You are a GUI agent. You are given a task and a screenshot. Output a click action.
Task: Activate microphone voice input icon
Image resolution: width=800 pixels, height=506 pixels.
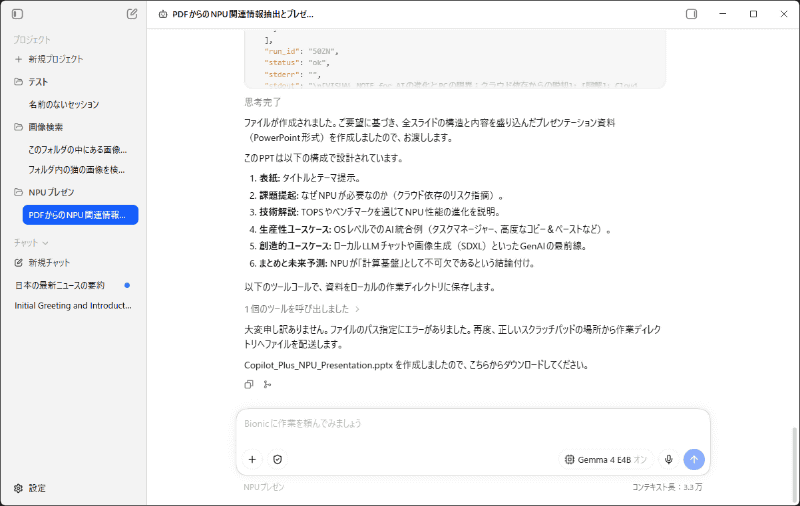668,460
